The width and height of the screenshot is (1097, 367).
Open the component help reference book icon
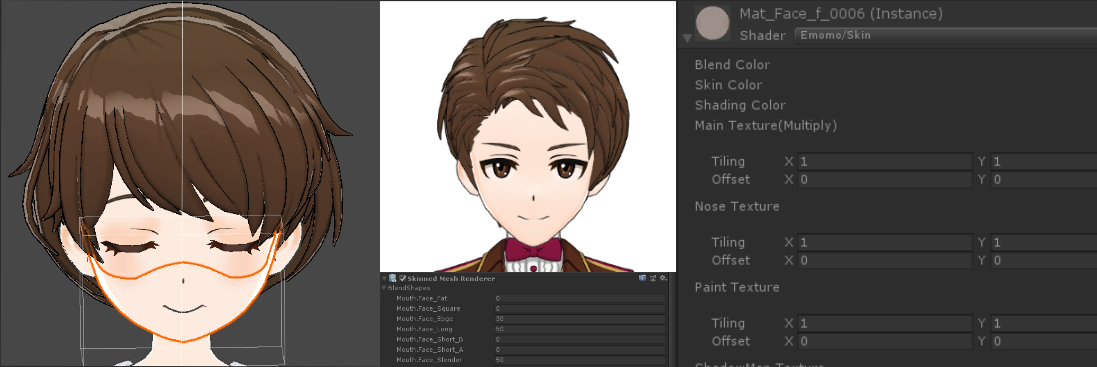[x=642, y=278]
